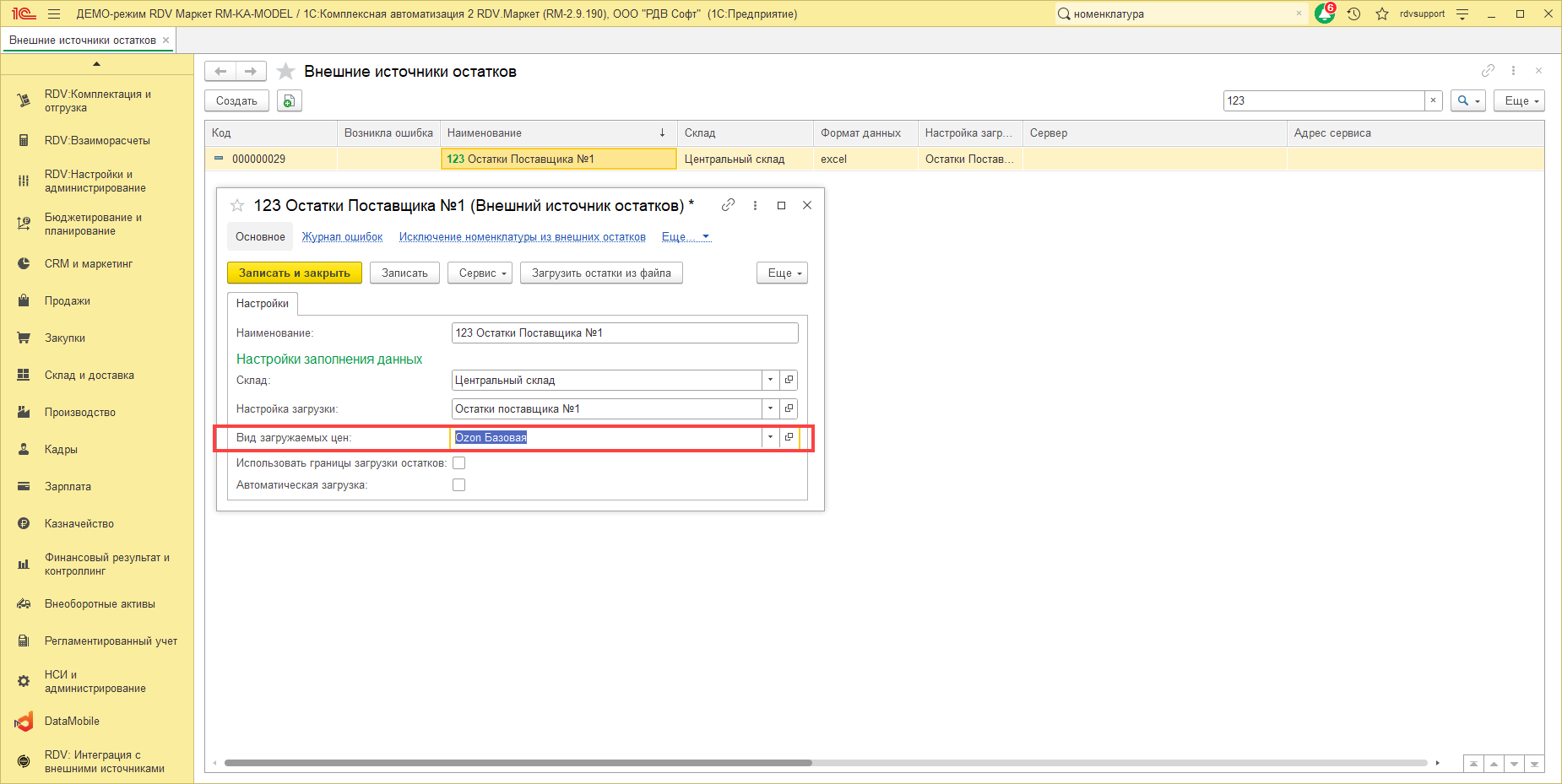Click the green document icon beside Создать
The height and width of the screenshot is (784, 1562).
tap(289, 101)
